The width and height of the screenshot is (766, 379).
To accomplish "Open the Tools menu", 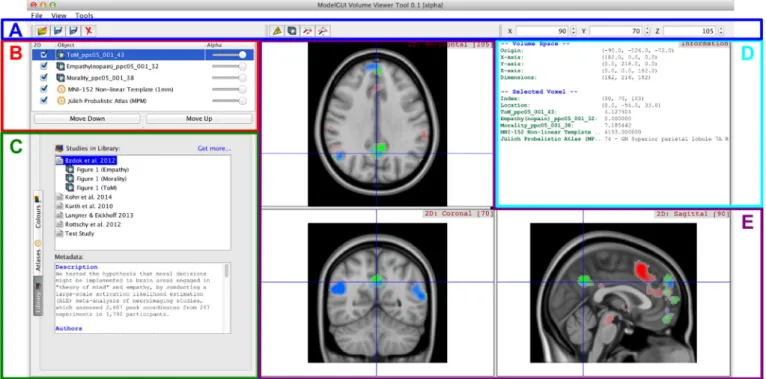I will point(84,16).
